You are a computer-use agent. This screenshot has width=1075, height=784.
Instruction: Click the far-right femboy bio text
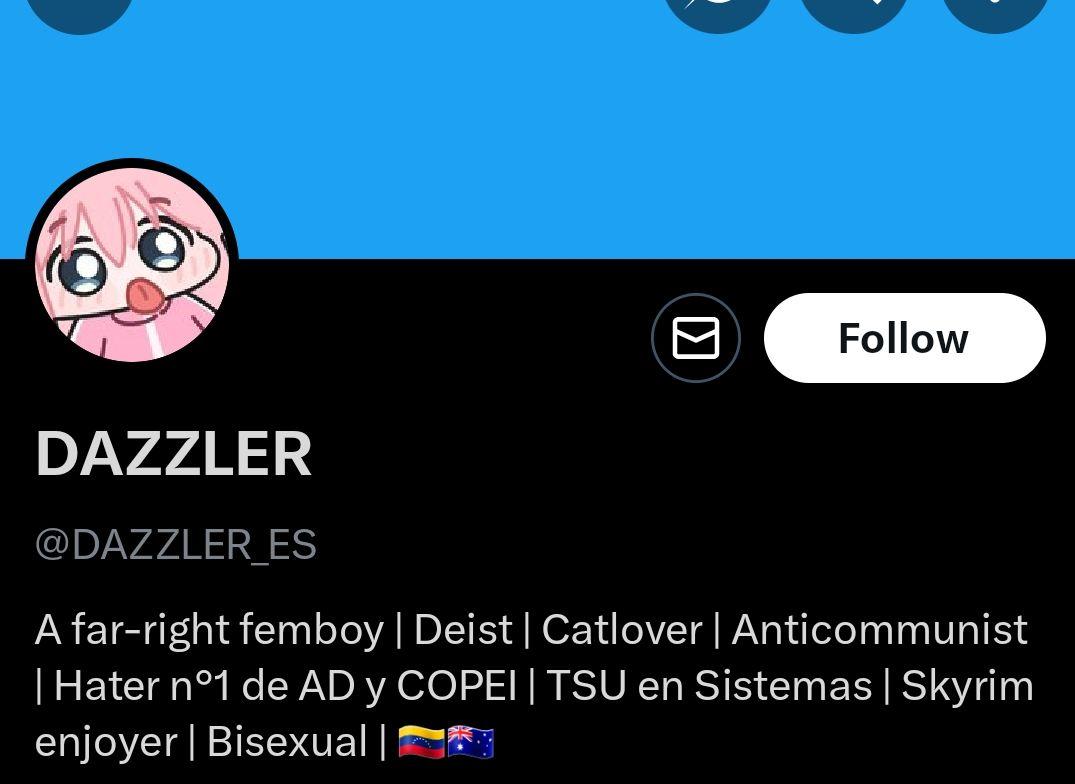pos(210,630)
